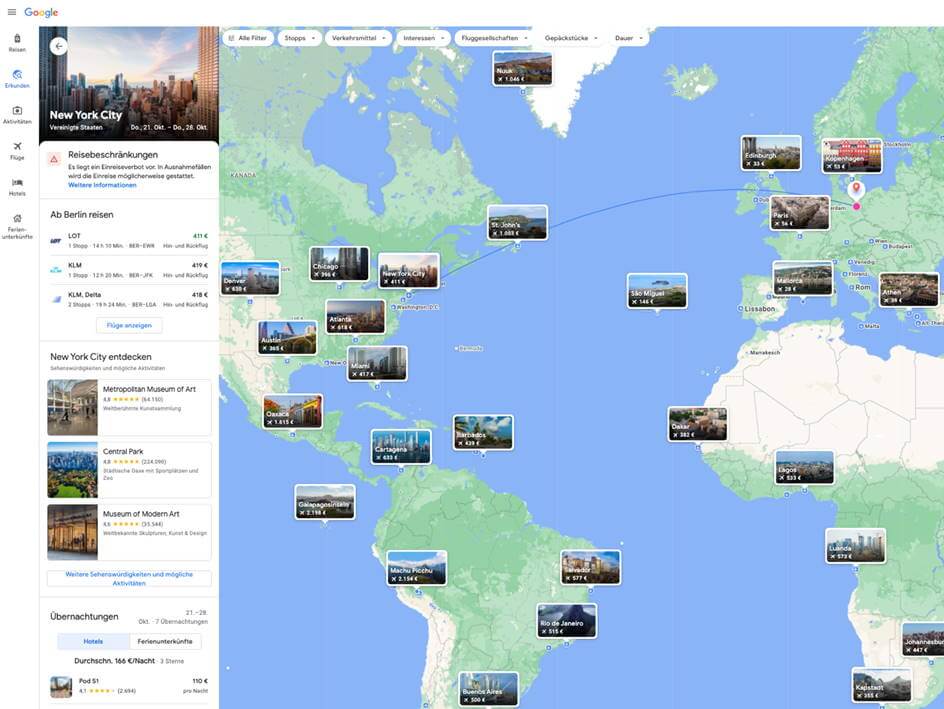Open Erkunden explore icon in sidebar
The image size is (944, 709).
pos(17,75)
